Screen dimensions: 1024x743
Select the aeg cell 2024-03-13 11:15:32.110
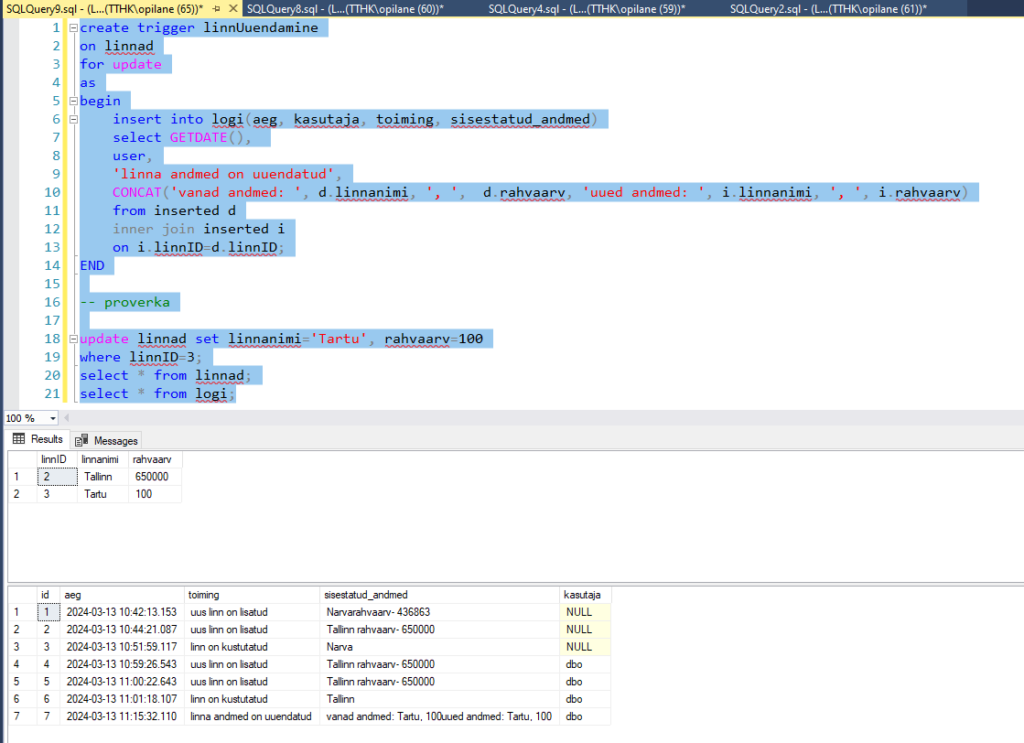tap(122, 717)
